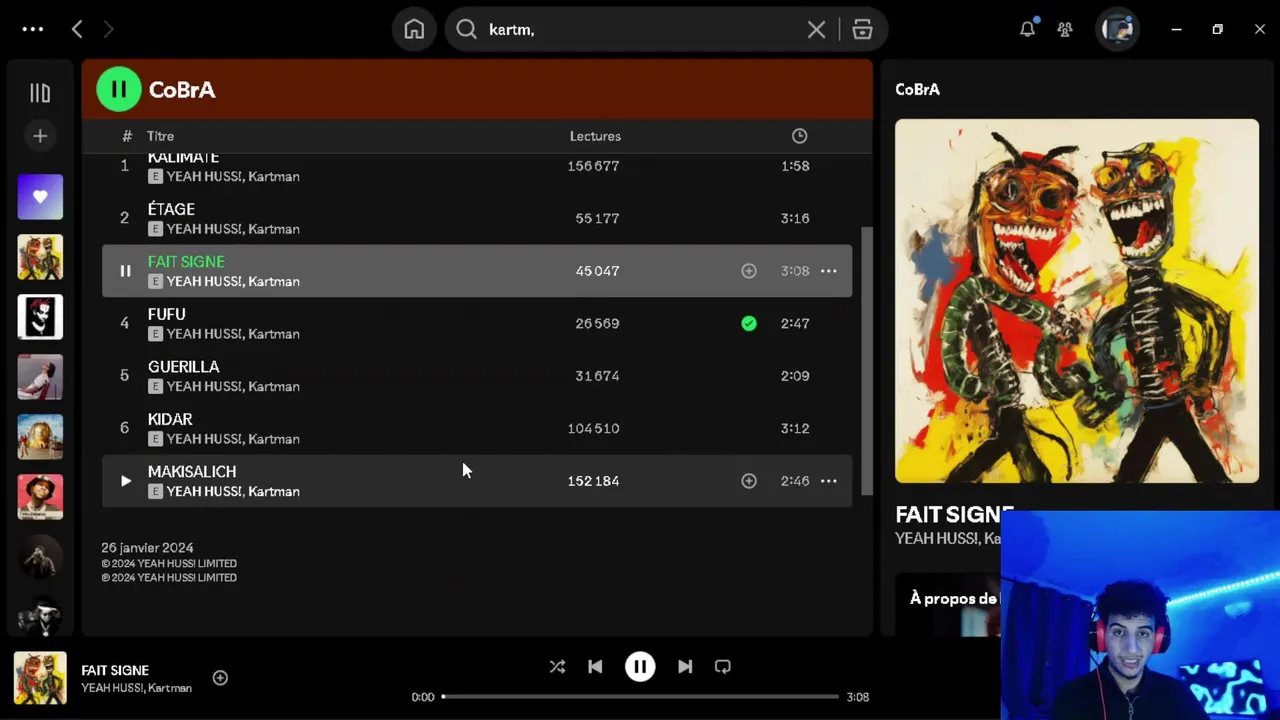Click the track list scrollbar
Screen dimensions: 1280x720
coord(867,360)
